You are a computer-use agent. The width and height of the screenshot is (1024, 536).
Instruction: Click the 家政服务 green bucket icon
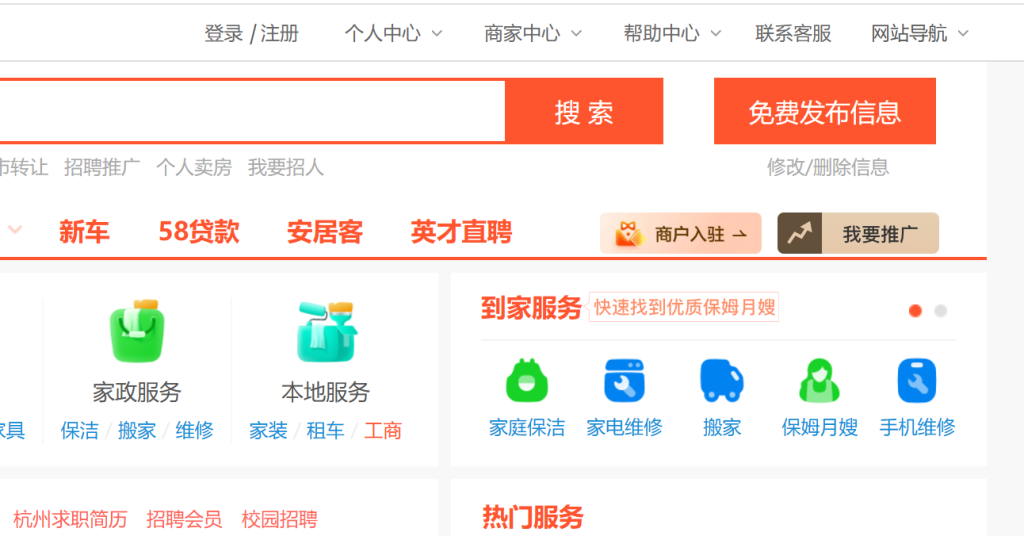[136, 331]
